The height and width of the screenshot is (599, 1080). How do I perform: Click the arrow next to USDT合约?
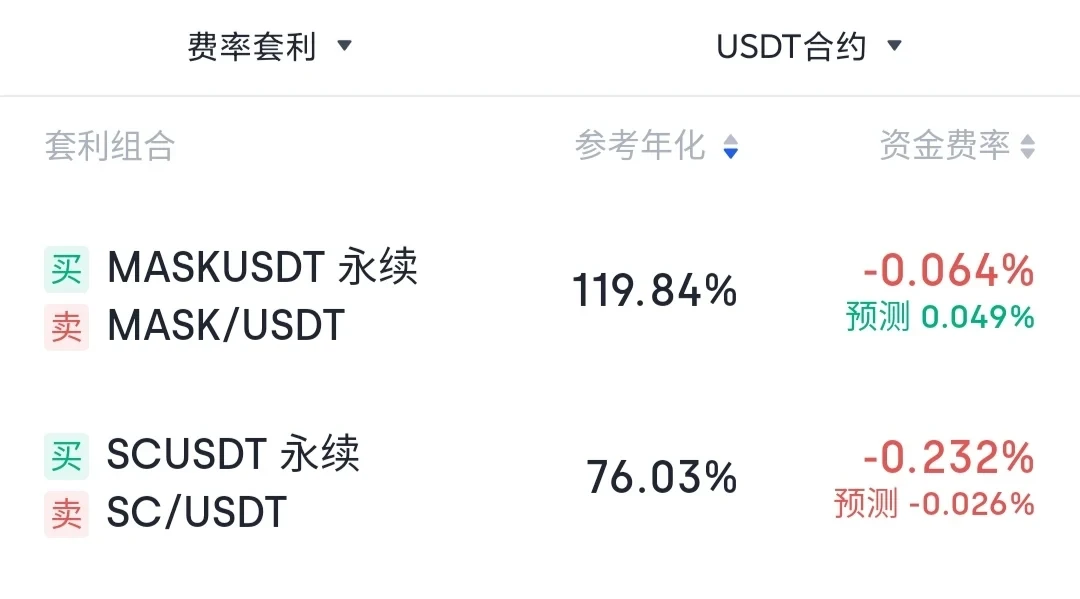point(895,45)
